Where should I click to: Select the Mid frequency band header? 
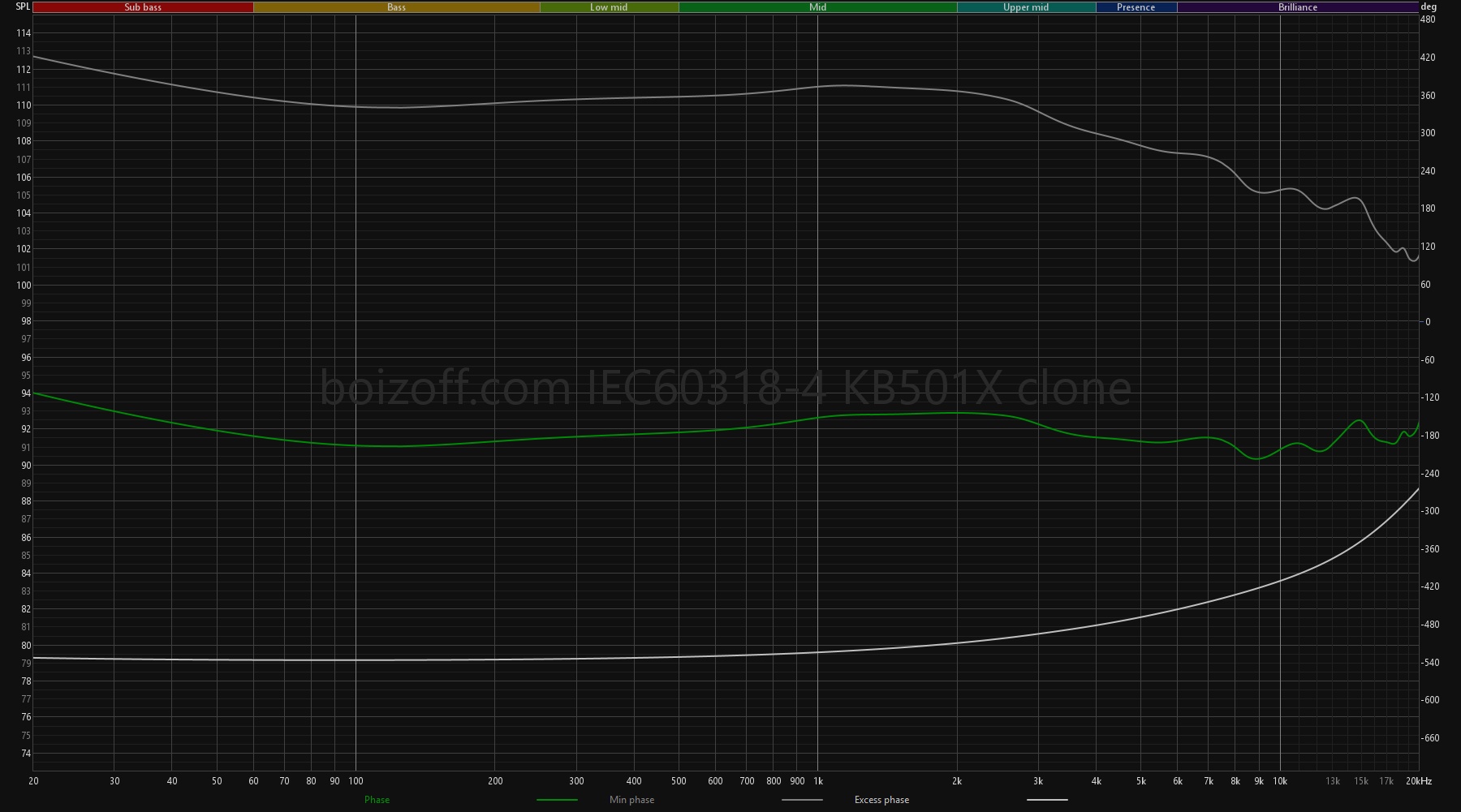click(817, 7)
